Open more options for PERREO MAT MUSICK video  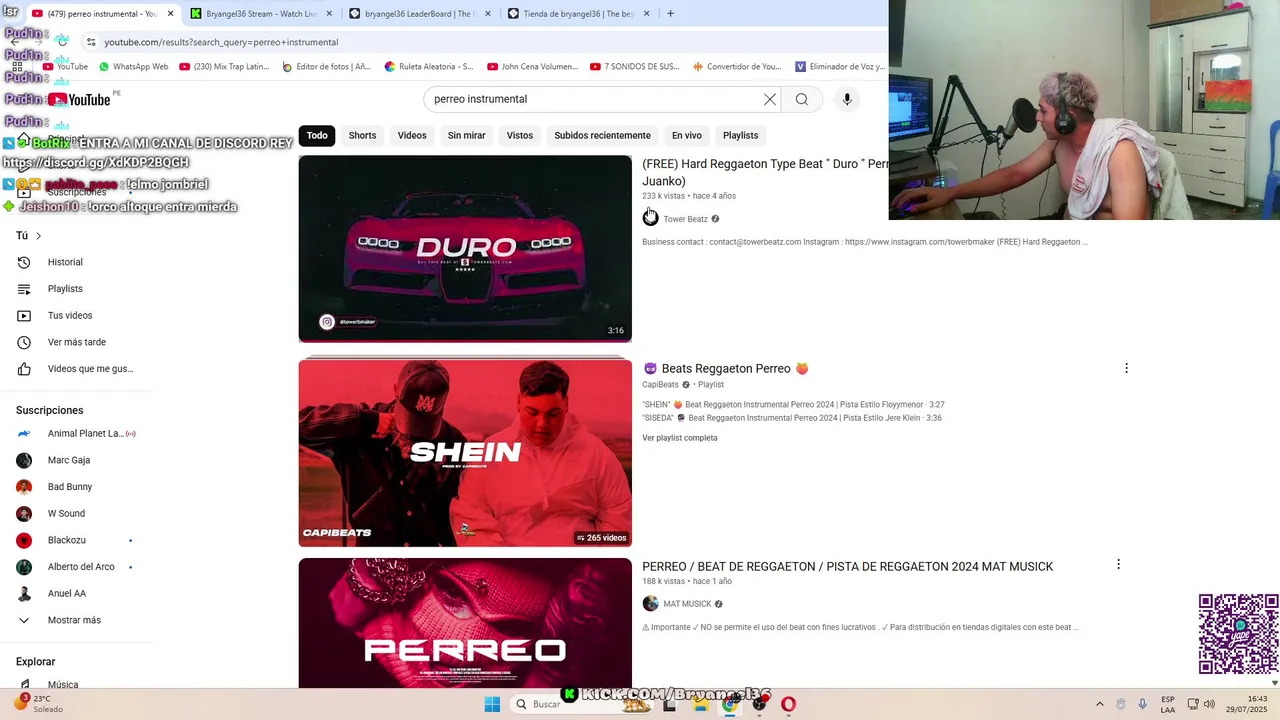(x=1118, y=565)
